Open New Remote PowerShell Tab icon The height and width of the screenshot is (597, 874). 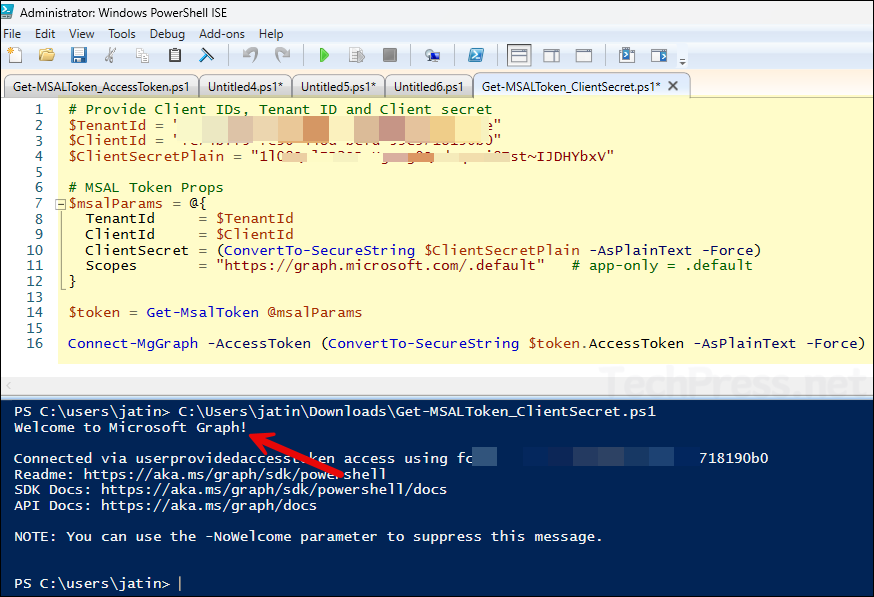pos(432,55)
